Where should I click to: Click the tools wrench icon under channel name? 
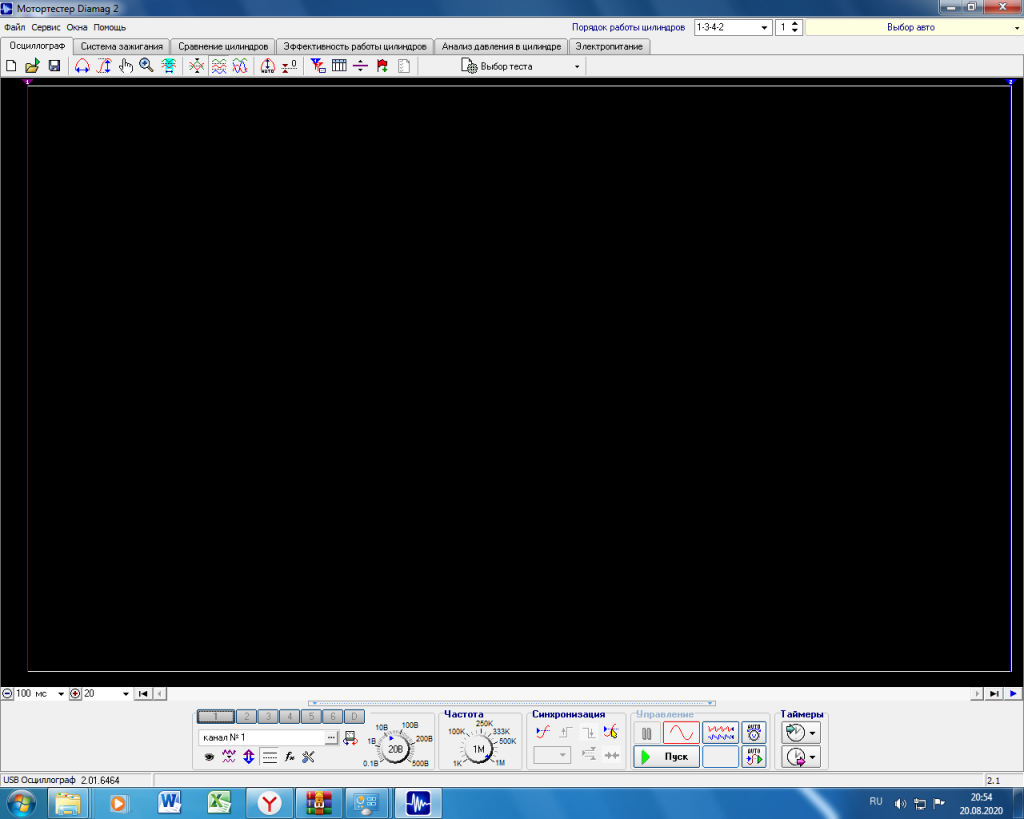pos(308,757)
